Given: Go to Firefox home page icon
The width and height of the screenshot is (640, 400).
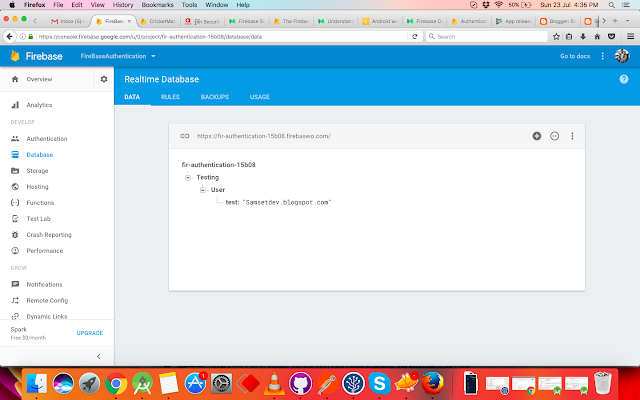Looking at the screenshot, I should click(x=597, y=36).
